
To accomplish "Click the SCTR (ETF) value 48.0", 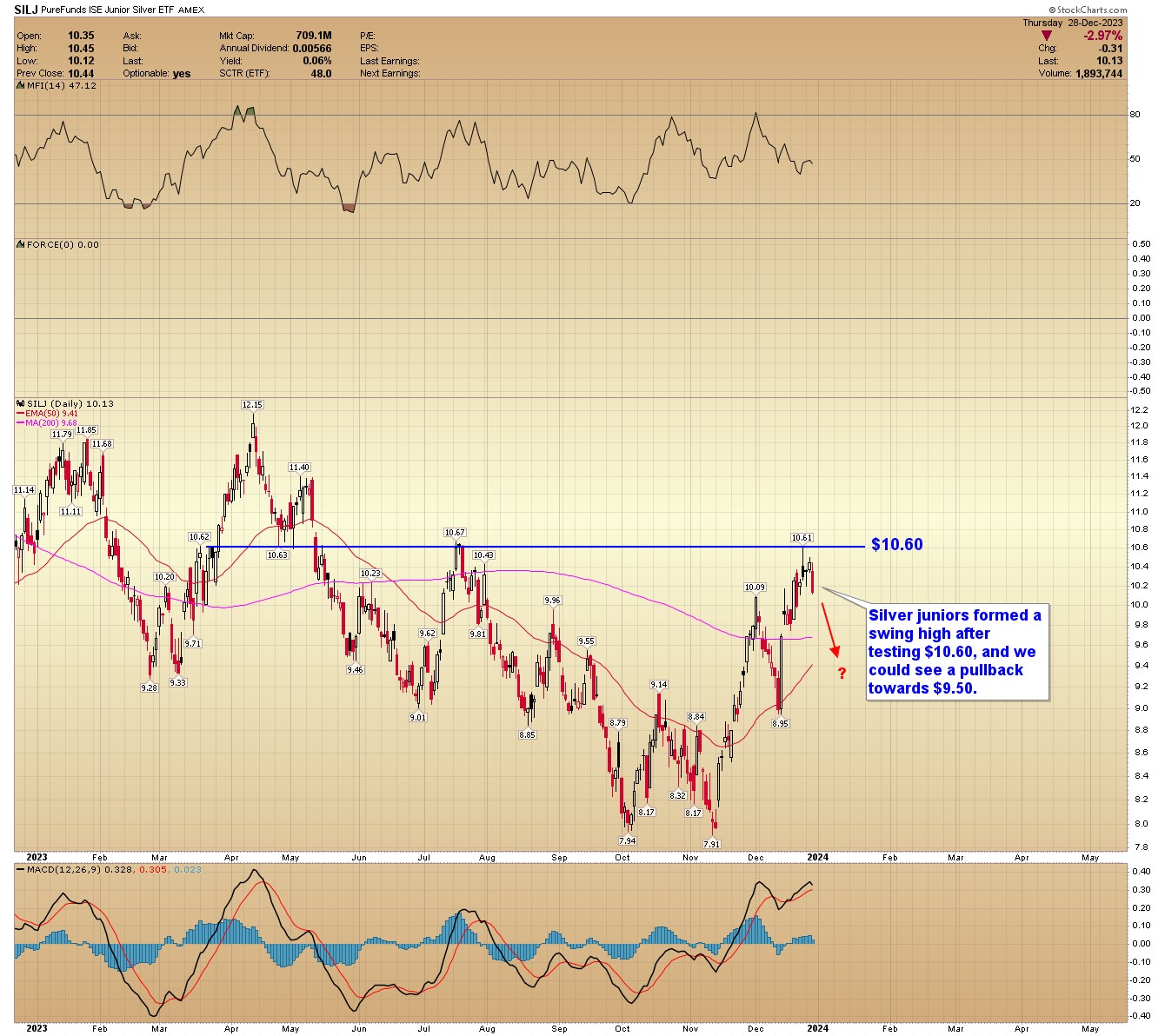I will 322,74.
